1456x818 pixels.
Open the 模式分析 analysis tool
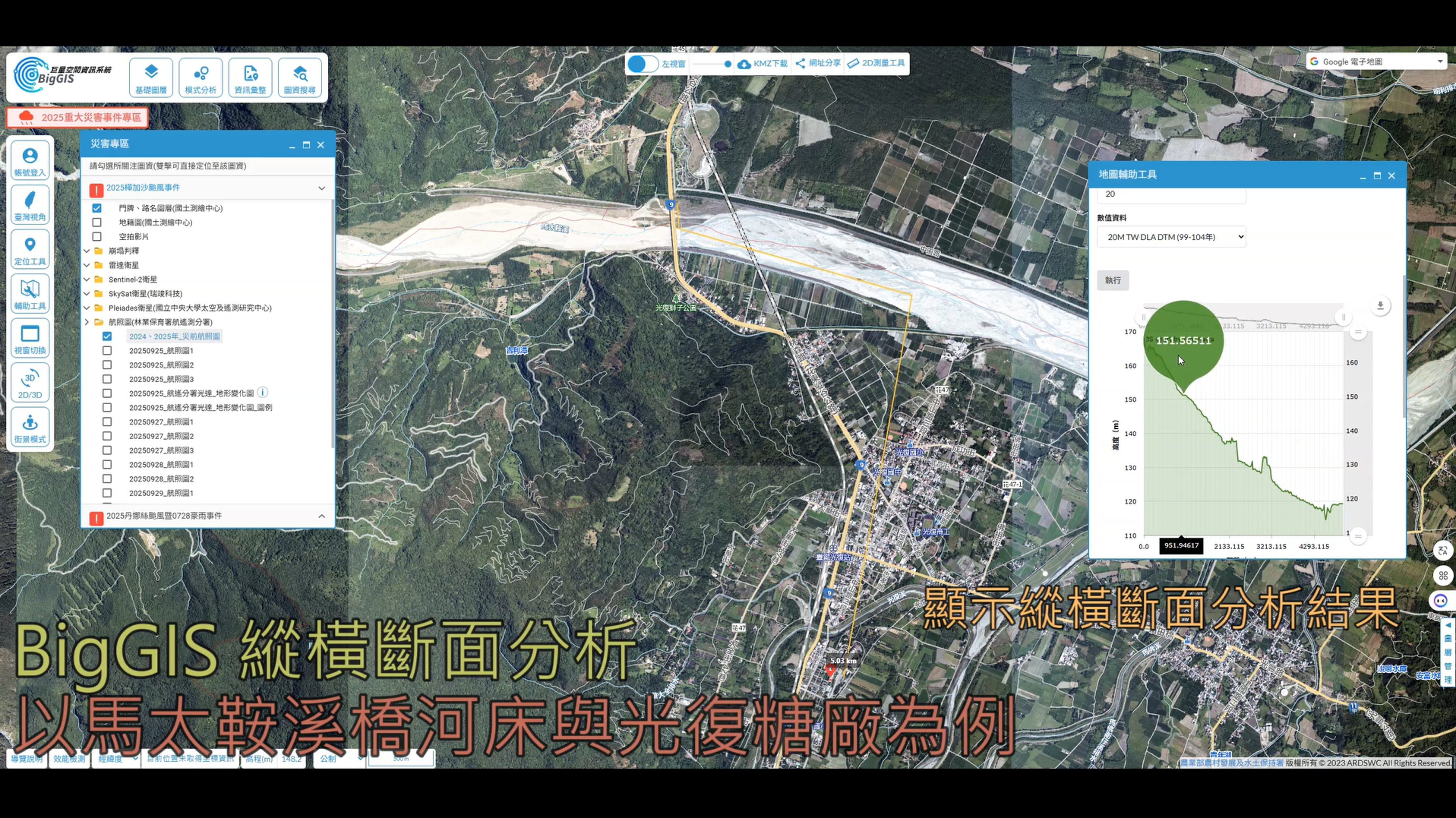coord(200,77)
